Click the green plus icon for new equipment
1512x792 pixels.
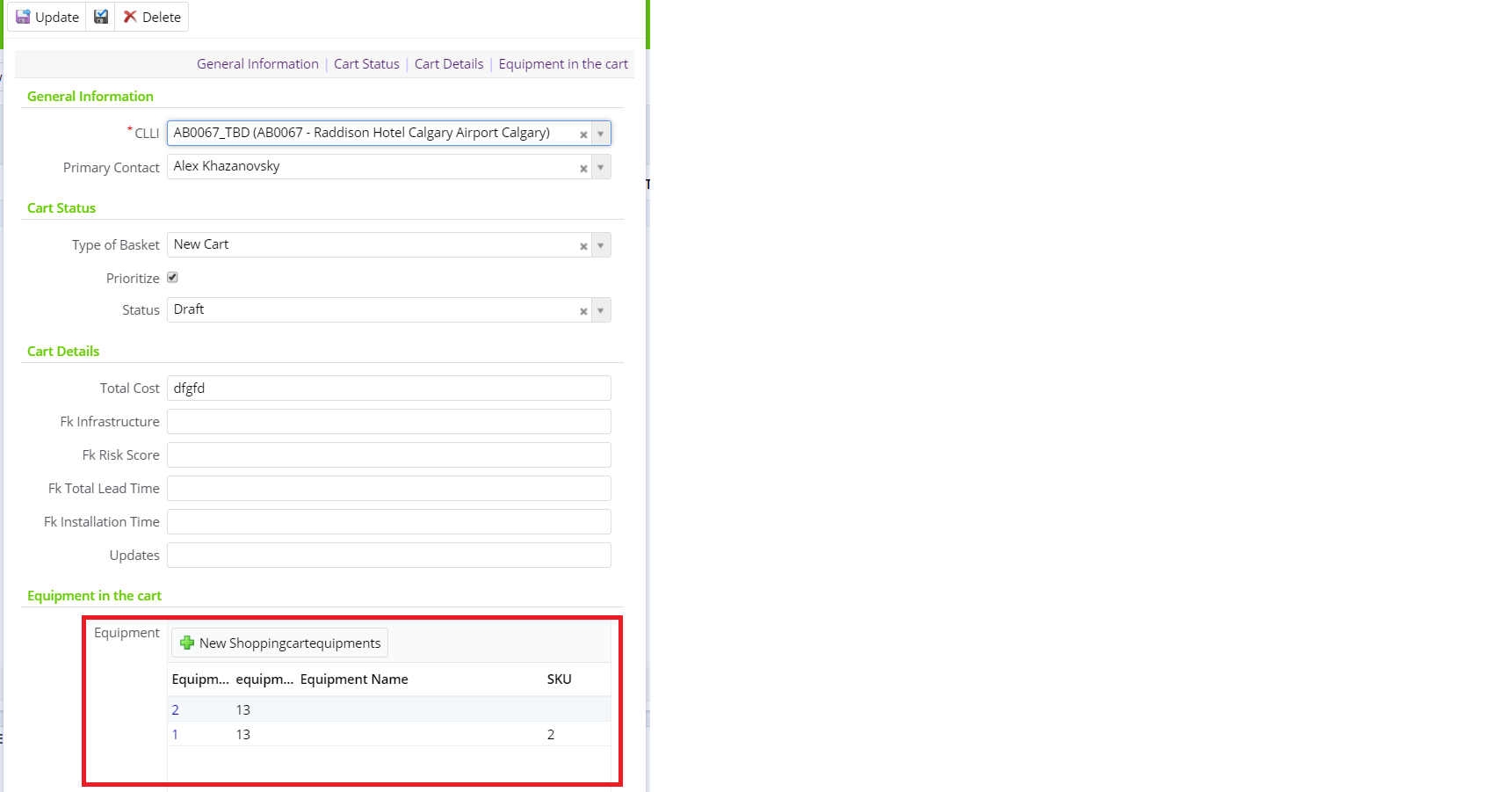pyautogui.click(x=187, y=643)
